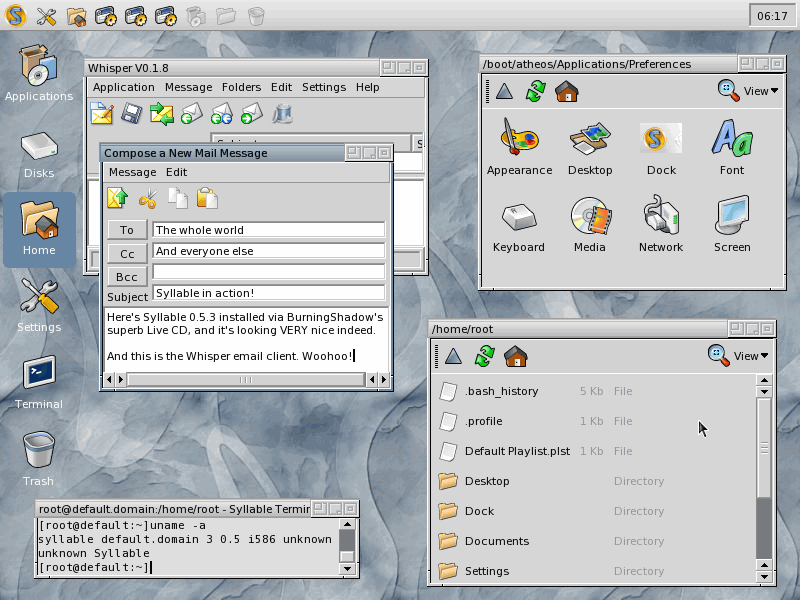Open Message menu in compose window
Screen dimensions: 800x600
[133, 172]
